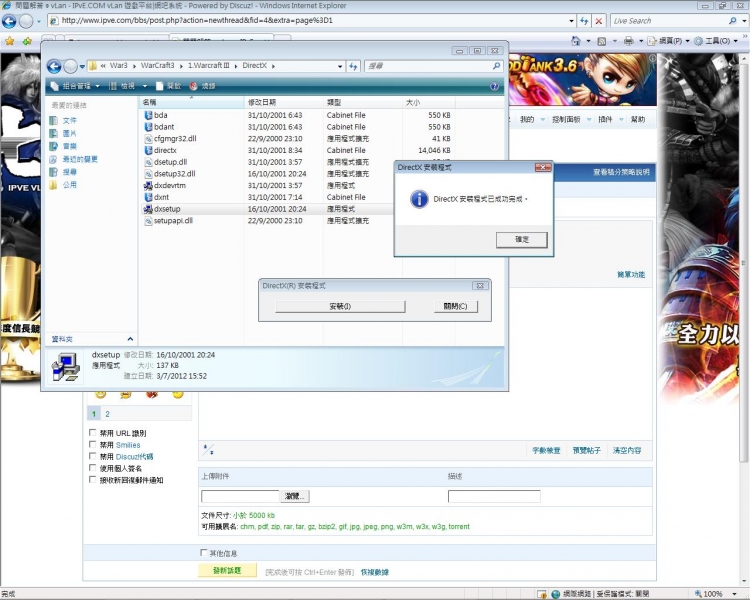750x600 pixels.
Task: Collapse the 資料夾 folders pane
Action: pos(130,339)
